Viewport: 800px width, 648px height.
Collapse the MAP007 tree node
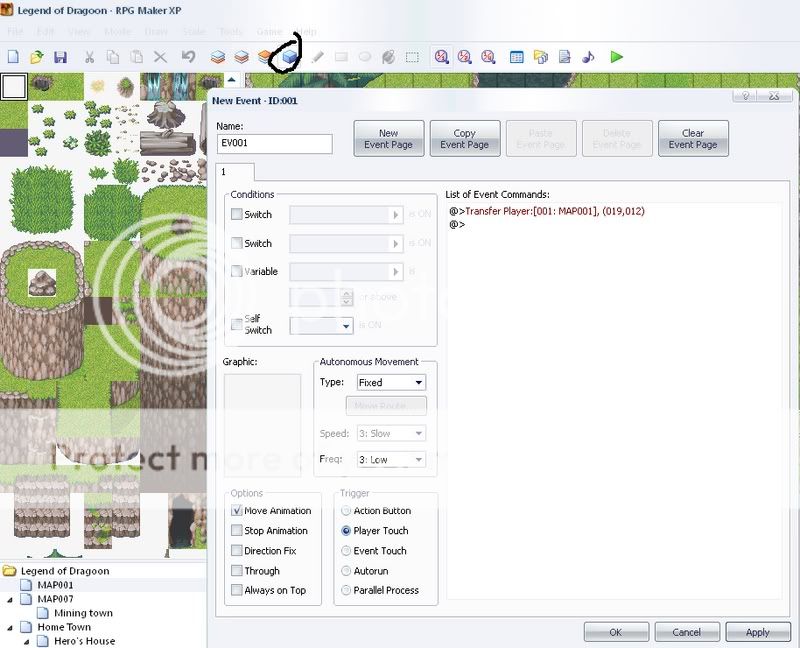11,599
